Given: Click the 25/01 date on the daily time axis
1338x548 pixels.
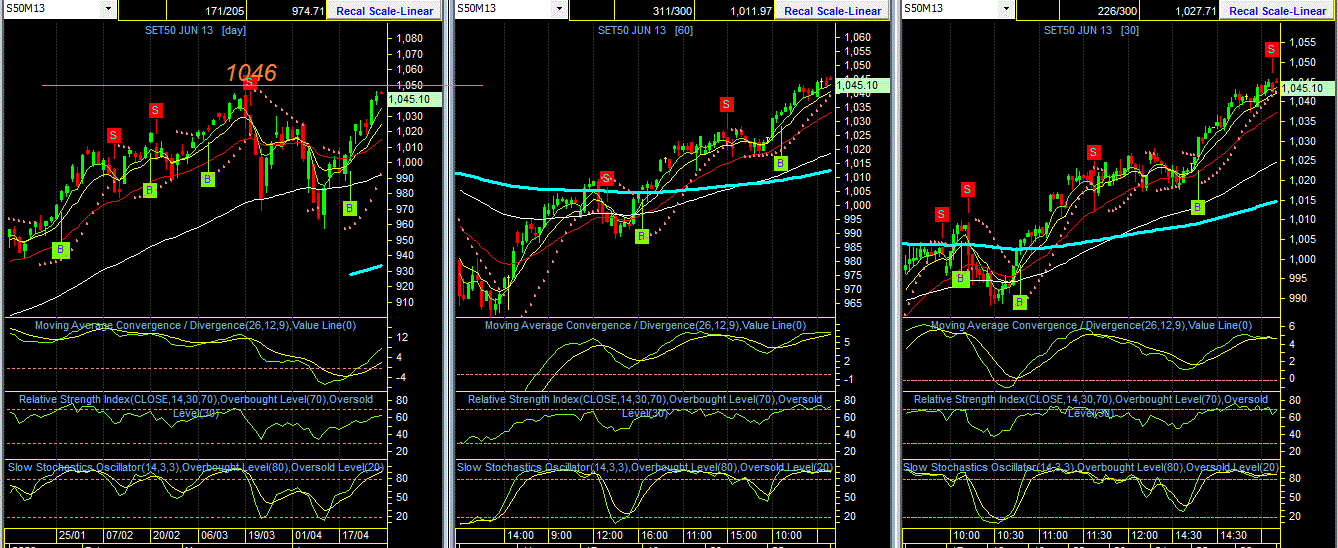Looking at the screenshot, I should coord(72,535).
